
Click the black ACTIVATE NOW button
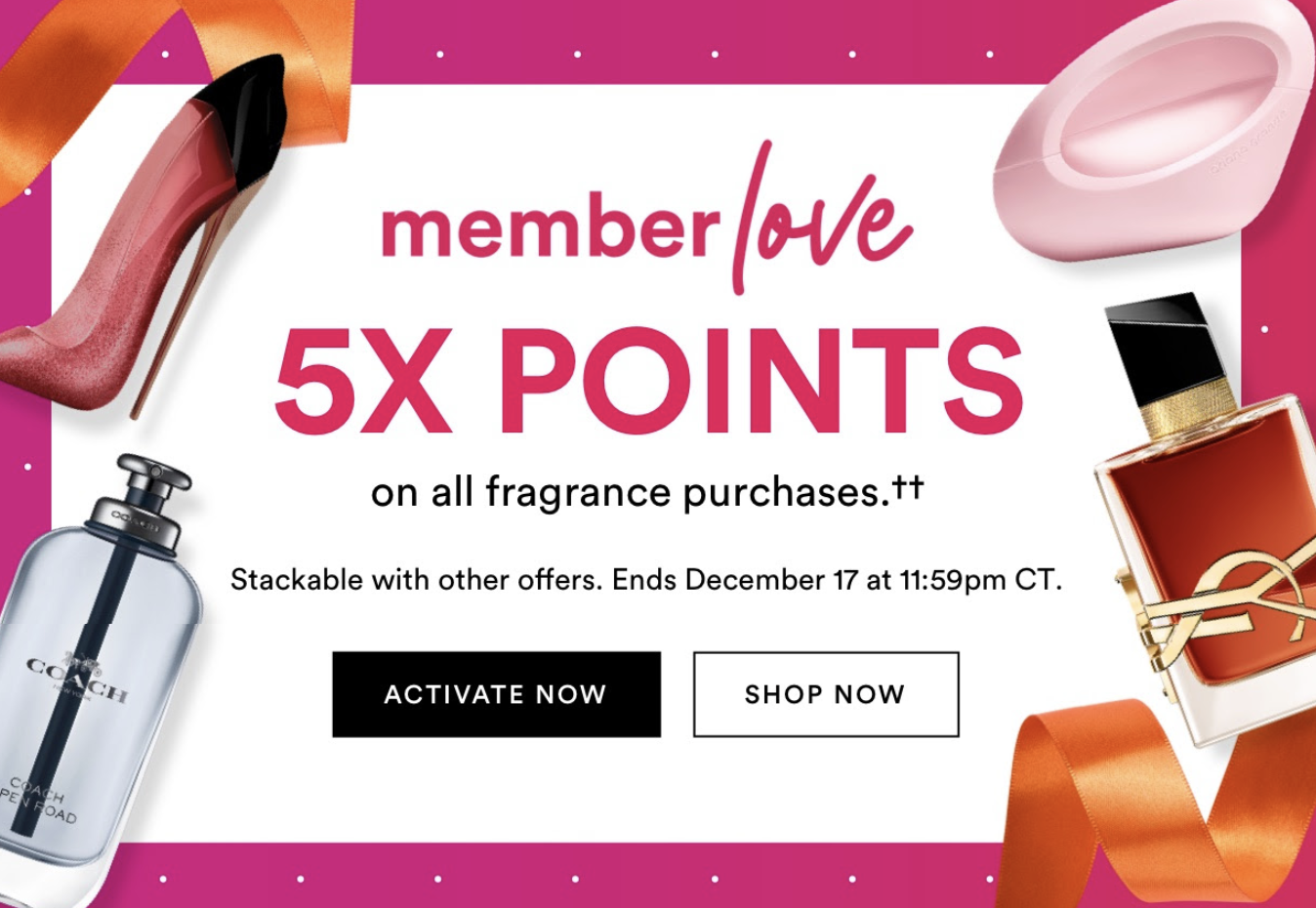pos(496,694)
